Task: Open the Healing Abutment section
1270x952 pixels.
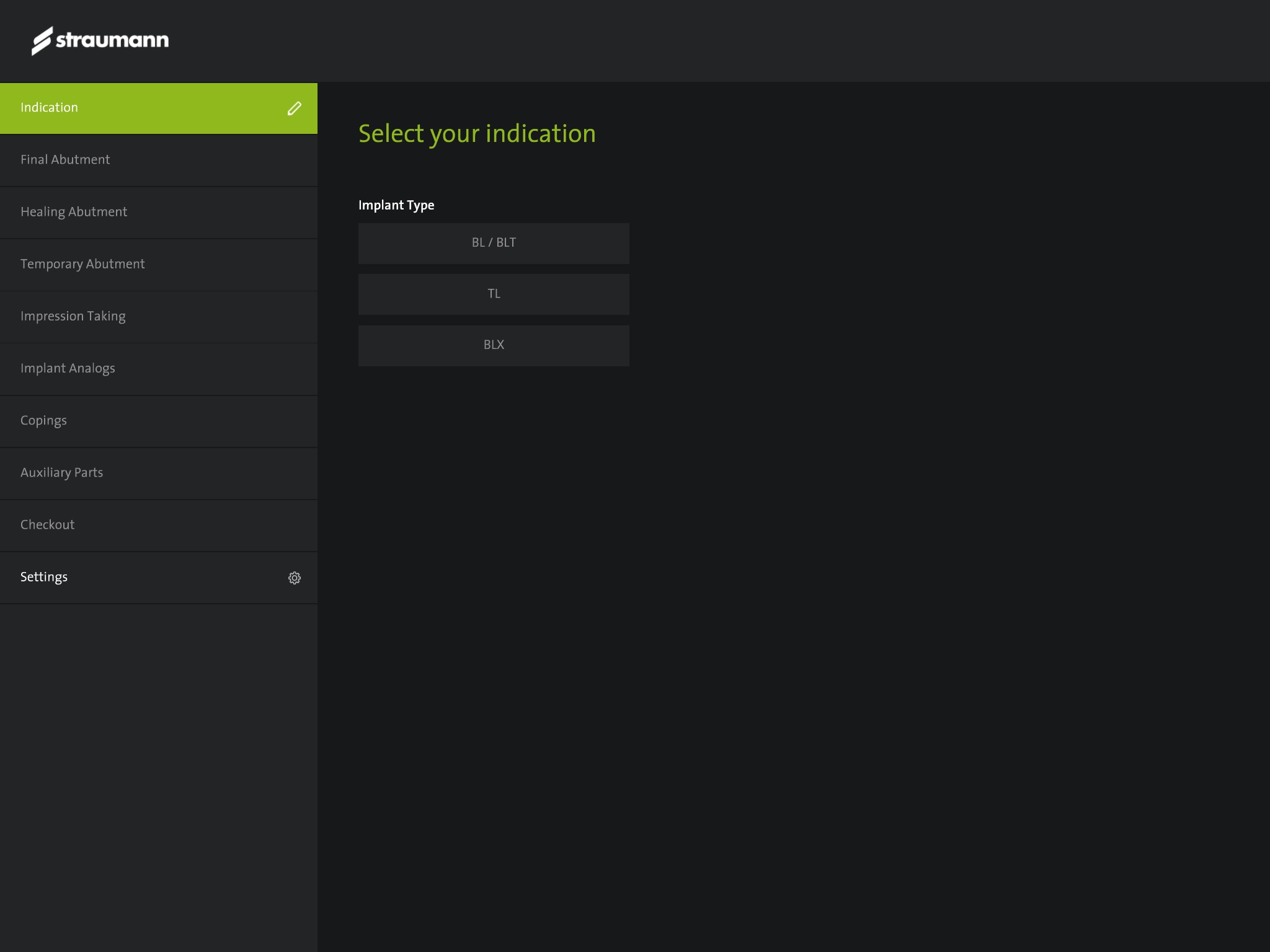Action: click(74, 212)
